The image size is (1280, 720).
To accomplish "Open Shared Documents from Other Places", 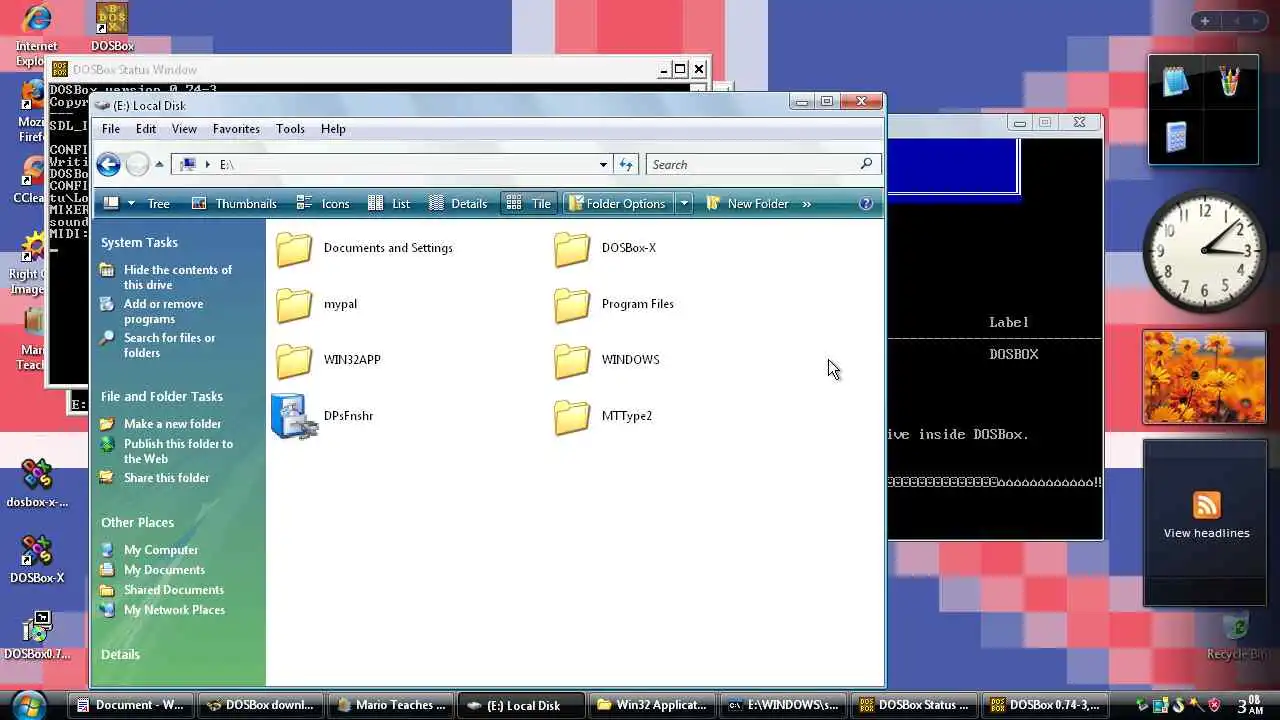I will (173, 590).
